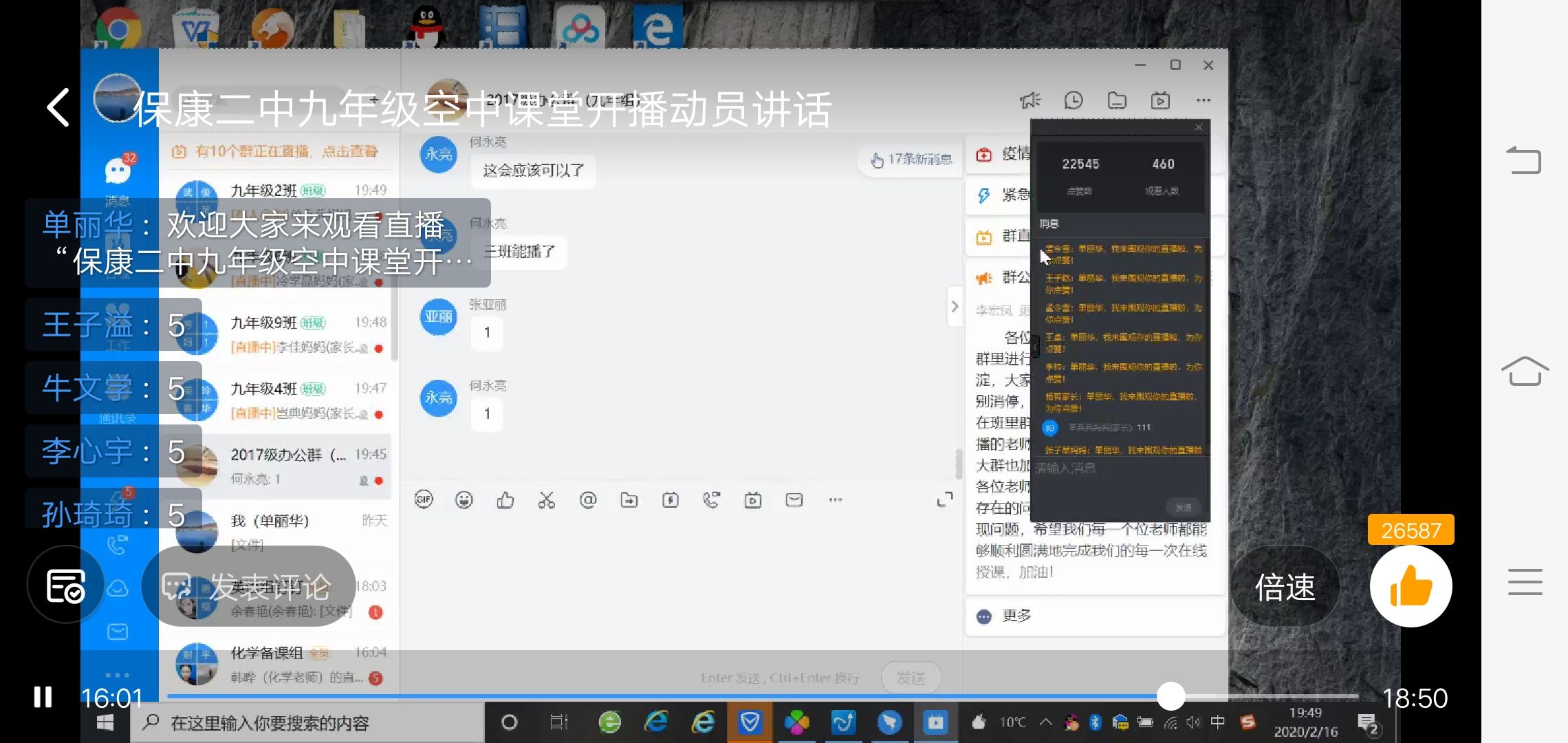The image size is (1568, 743).
Task: Tap the Android home navigation icon
Action: tap(1525, 371)
